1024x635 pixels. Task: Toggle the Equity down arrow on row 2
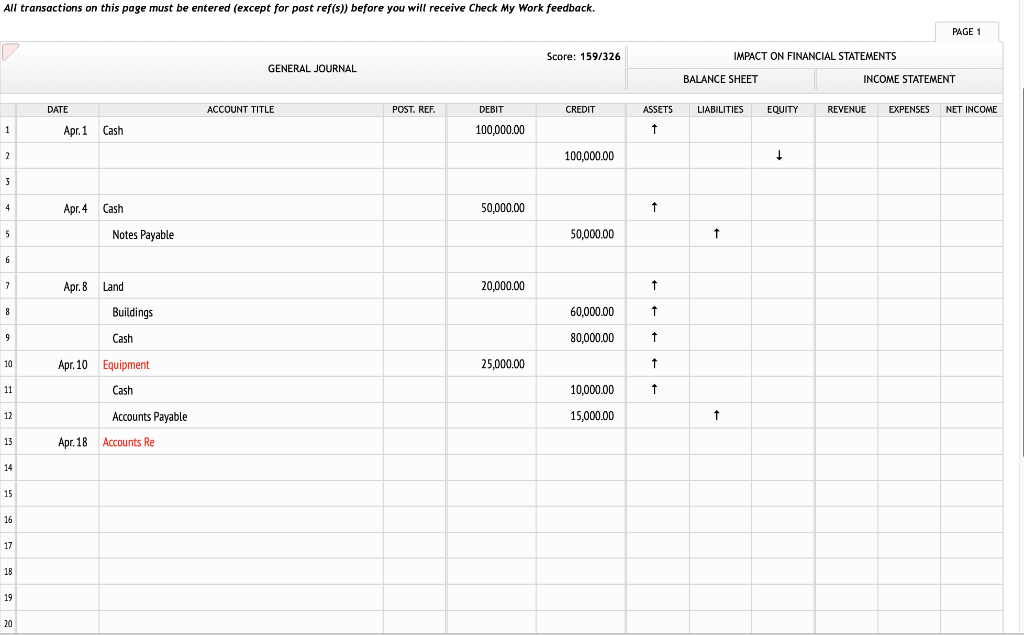coord(779,156)
